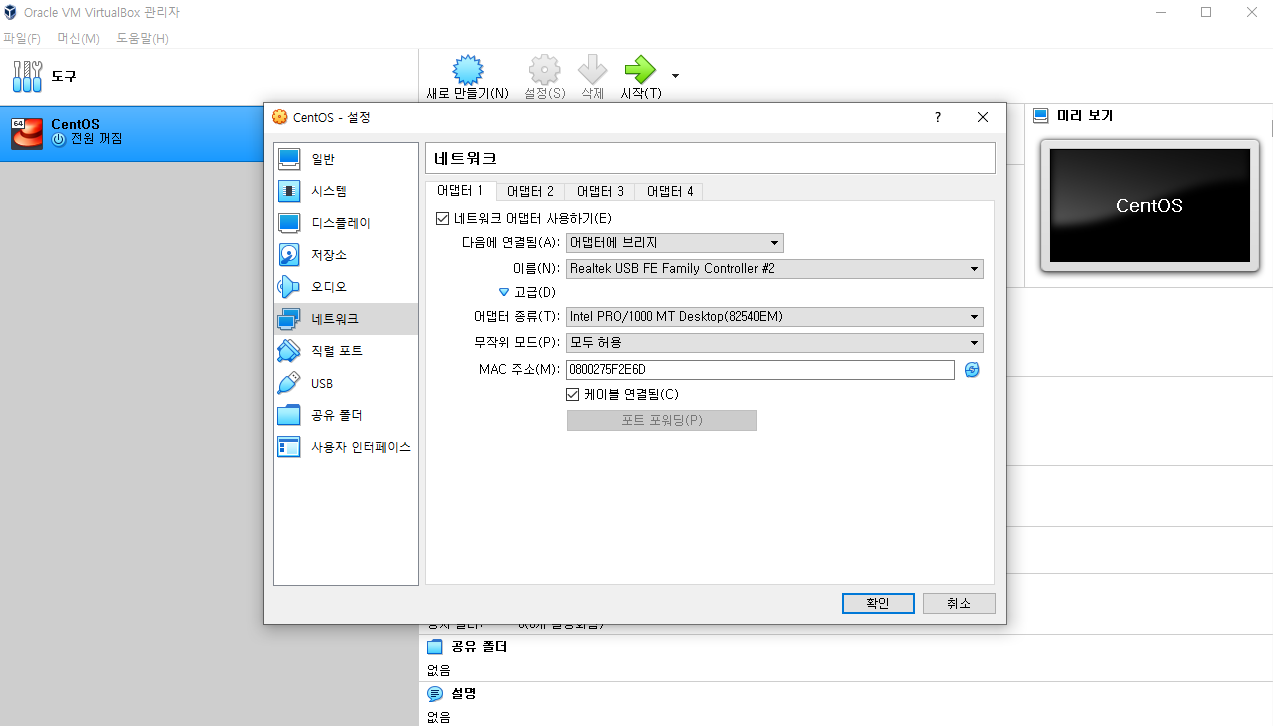Click the VirtualBox logo in main title bar
1273x726 pixels.
[12, 12]
